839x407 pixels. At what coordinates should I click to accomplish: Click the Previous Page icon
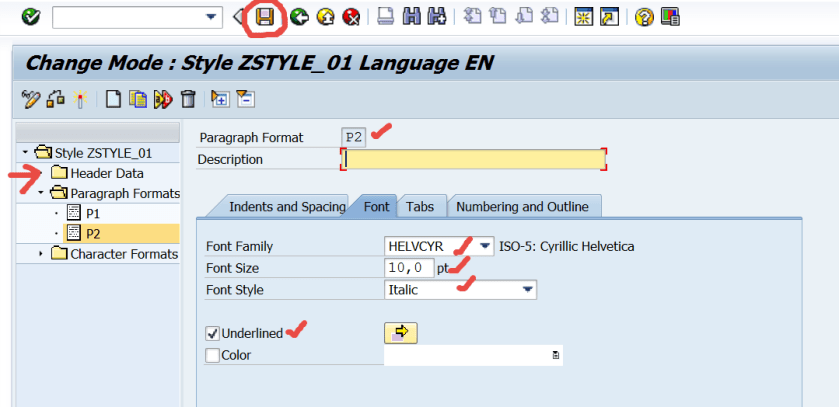pyautogui.click(x=498, y=18)
